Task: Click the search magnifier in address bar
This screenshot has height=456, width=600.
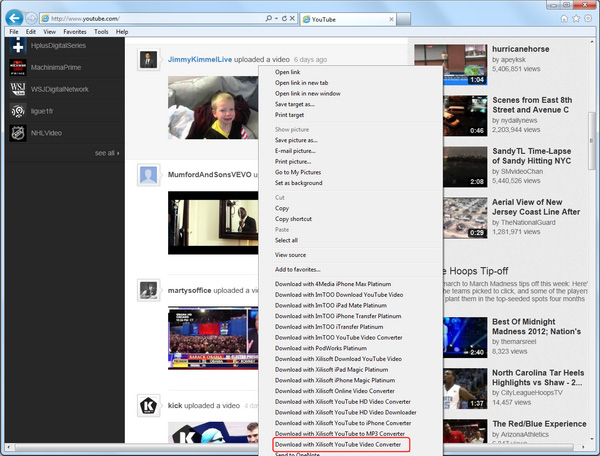Action: point(269,18)
